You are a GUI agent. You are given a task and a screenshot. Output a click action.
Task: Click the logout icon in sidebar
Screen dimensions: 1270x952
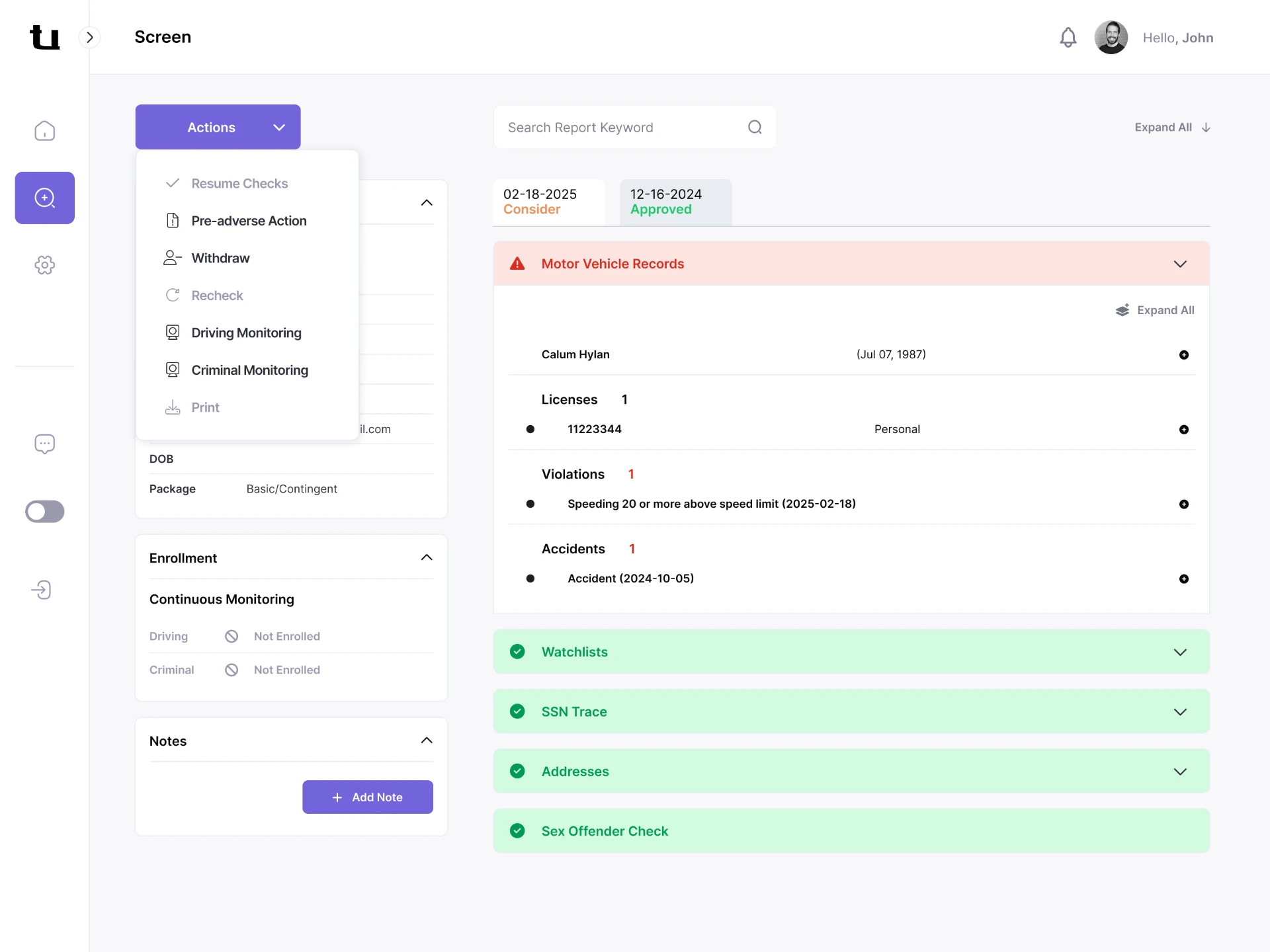[x=42, y=590]
